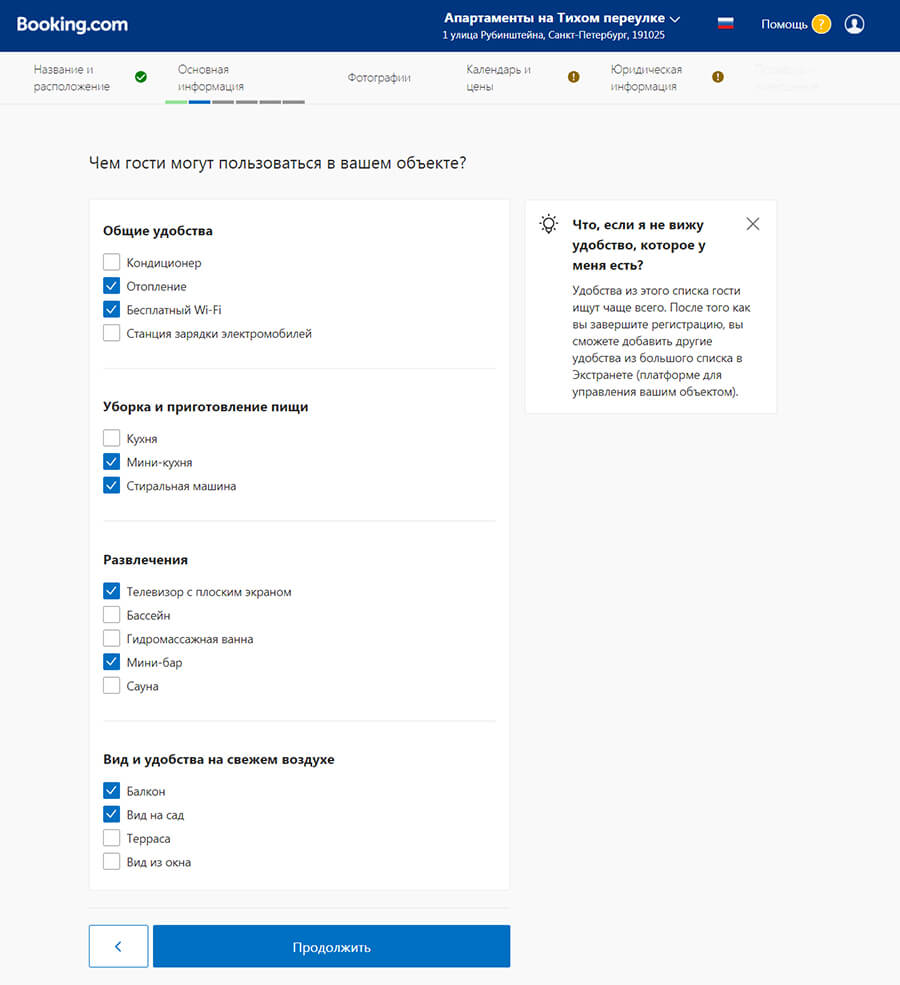
Task: Click warning icon next to Календарь и цены
Action: pyautogui.click(x=573, y=77)
